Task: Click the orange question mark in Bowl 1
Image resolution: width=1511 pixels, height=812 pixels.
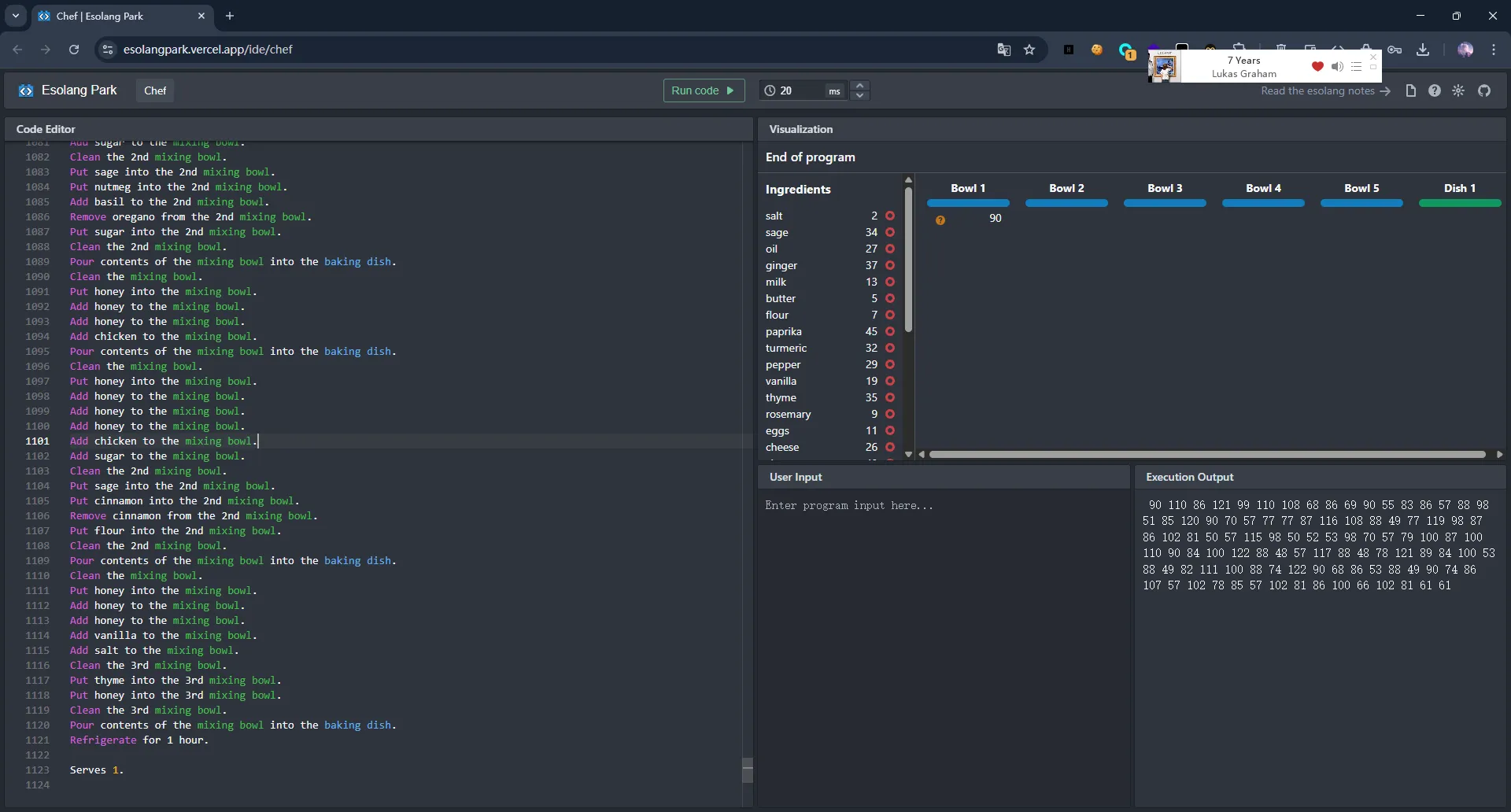Action: click(x=940, y=220)
